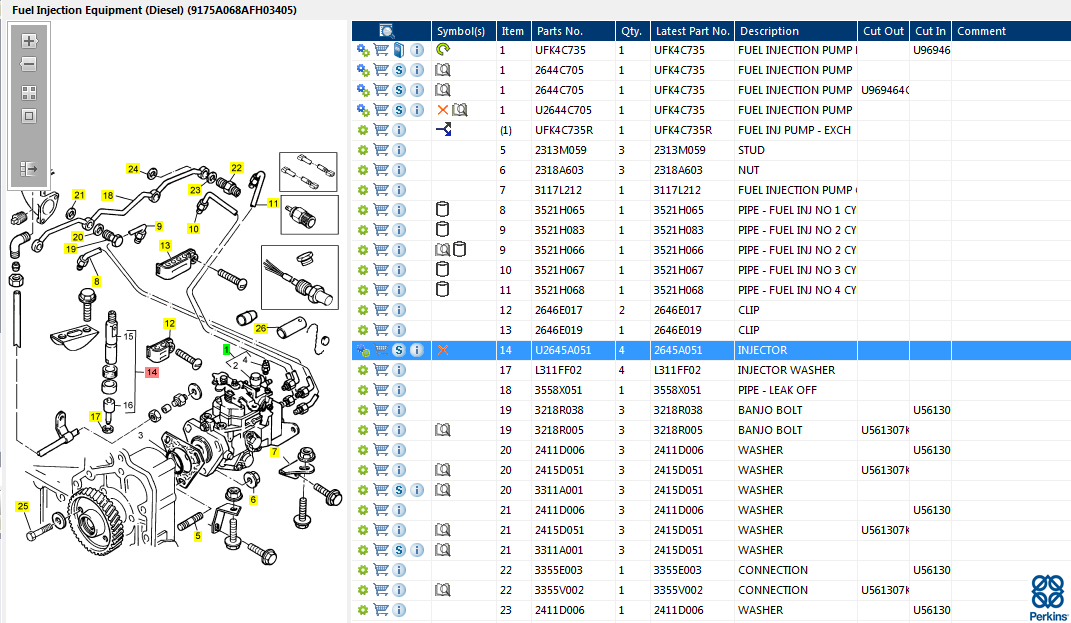Add PIPE - LEAK OFF 3558X051 to cart

pos(381,390)
